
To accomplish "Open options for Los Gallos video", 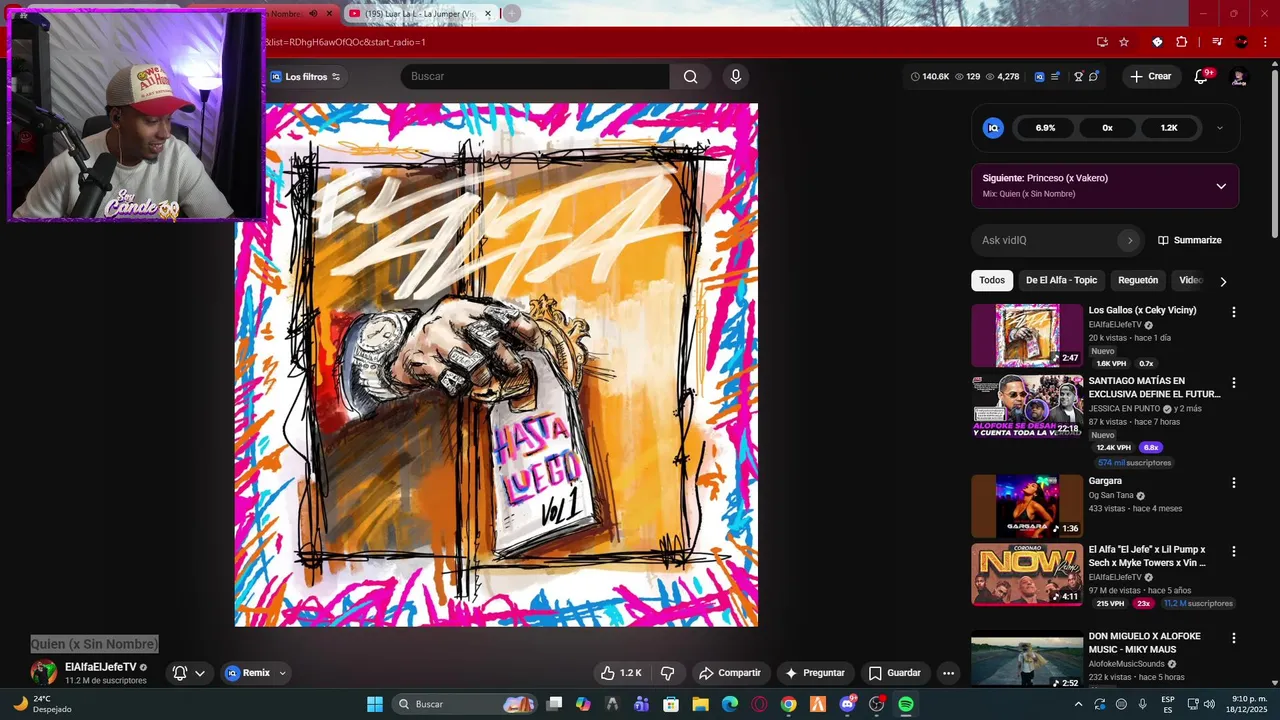I will point(1233,312).
